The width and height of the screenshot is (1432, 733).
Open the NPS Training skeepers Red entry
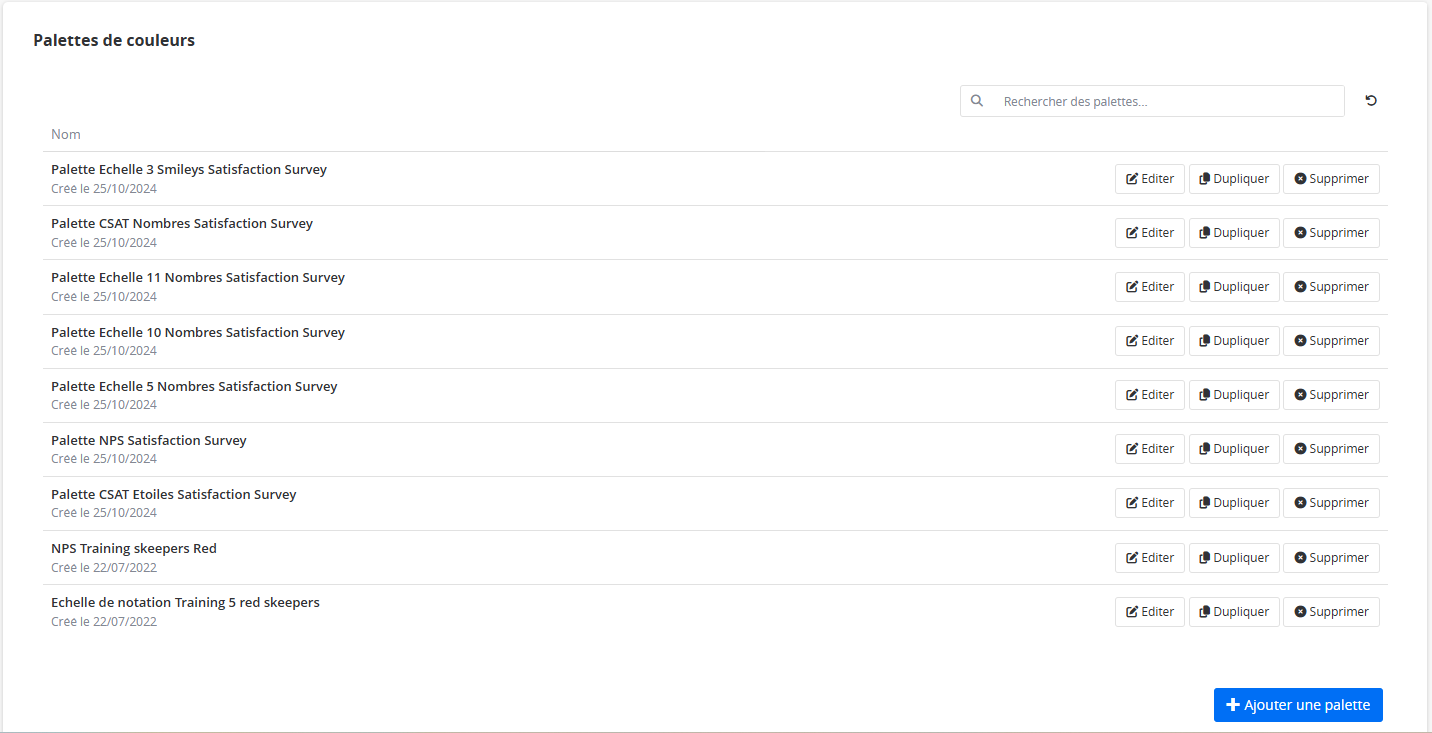click(x=134, y=548)
